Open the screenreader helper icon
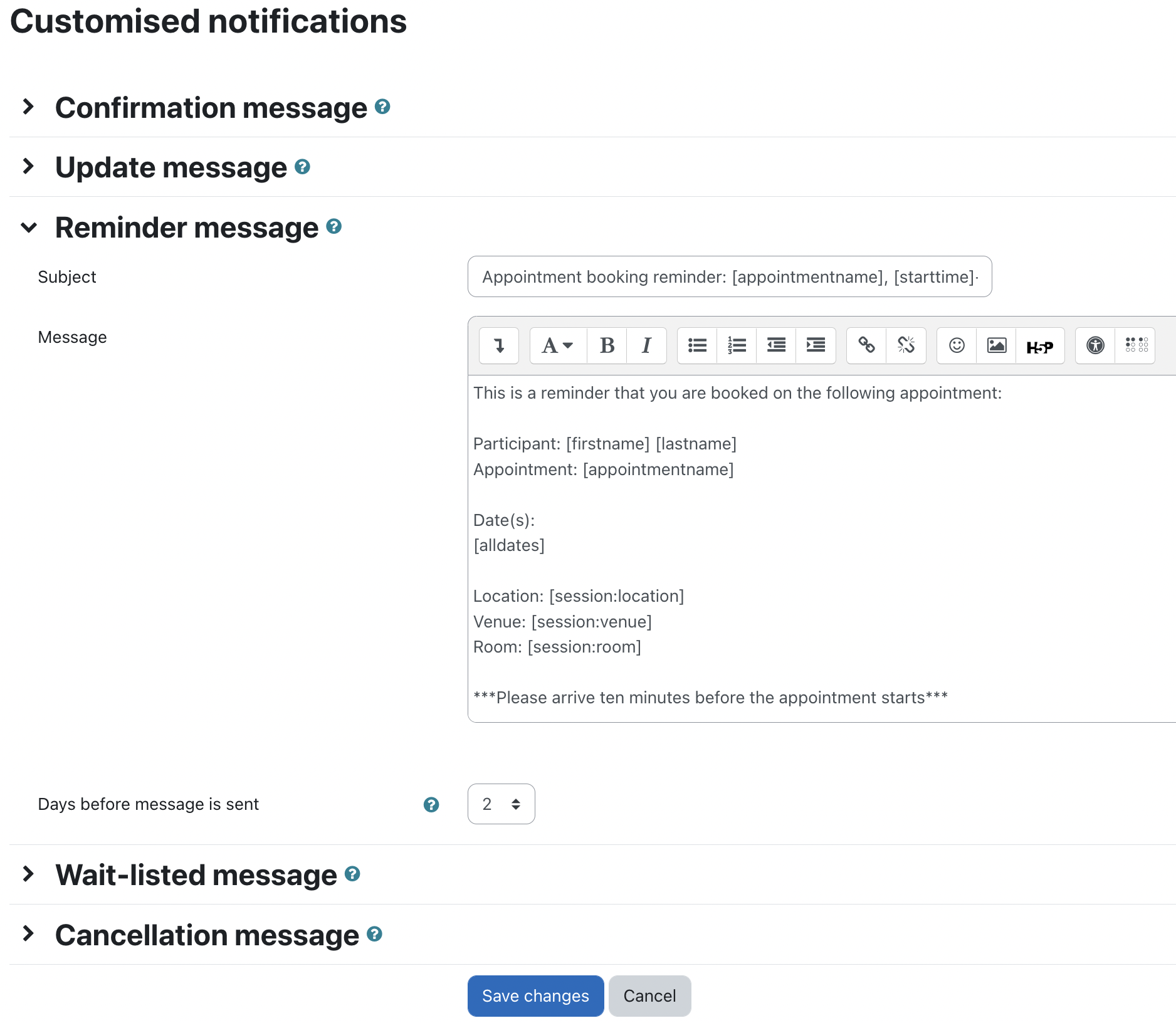This screenshot has height=1023, width=1176. click(x=1135, y=345)
